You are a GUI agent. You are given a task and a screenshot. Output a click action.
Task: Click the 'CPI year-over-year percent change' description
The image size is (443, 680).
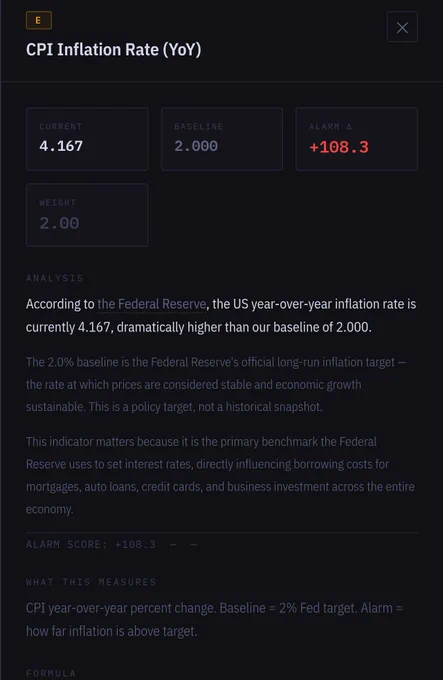point(214,619)
